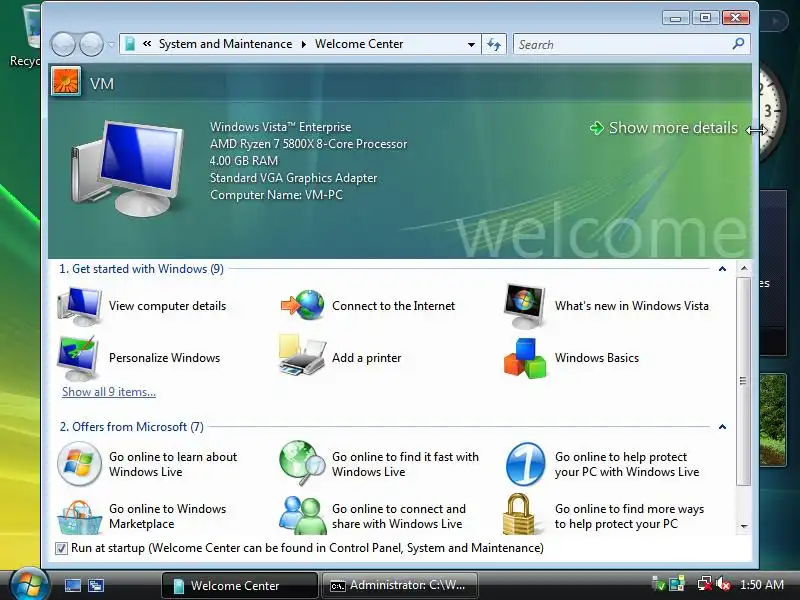This screenshot has width=800, height=600.
Task: Click Show all 9 items link
Action: click(109, 392)
